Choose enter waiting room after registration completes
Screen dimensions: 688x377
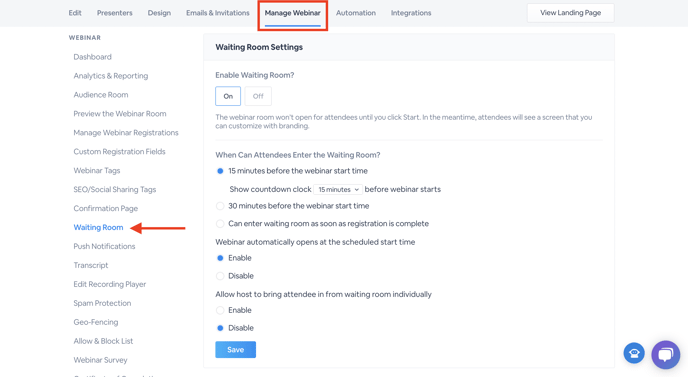coord(220,223)
